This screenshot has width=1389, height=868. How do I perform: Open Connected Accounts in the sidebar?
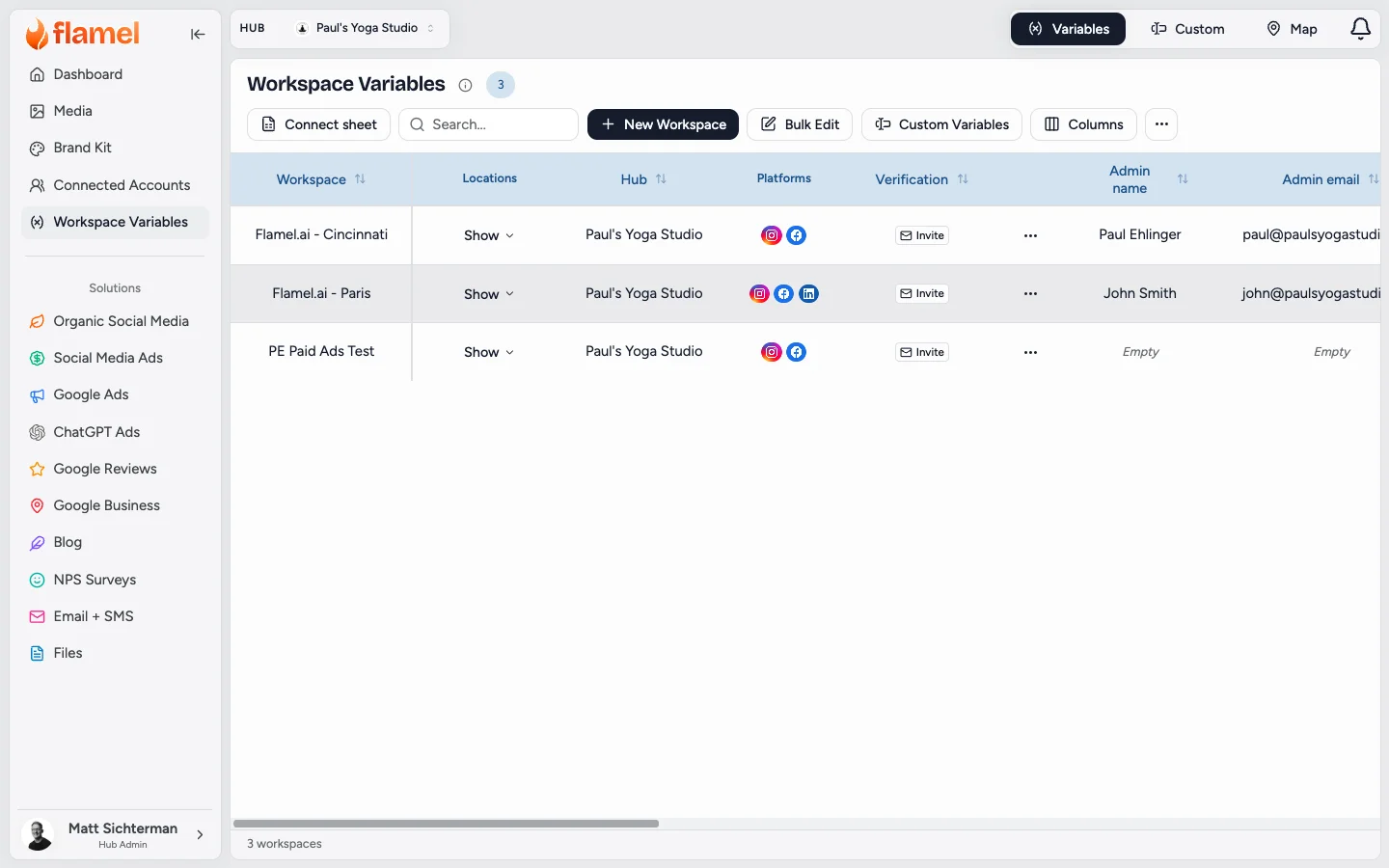[x=116, y=185]
